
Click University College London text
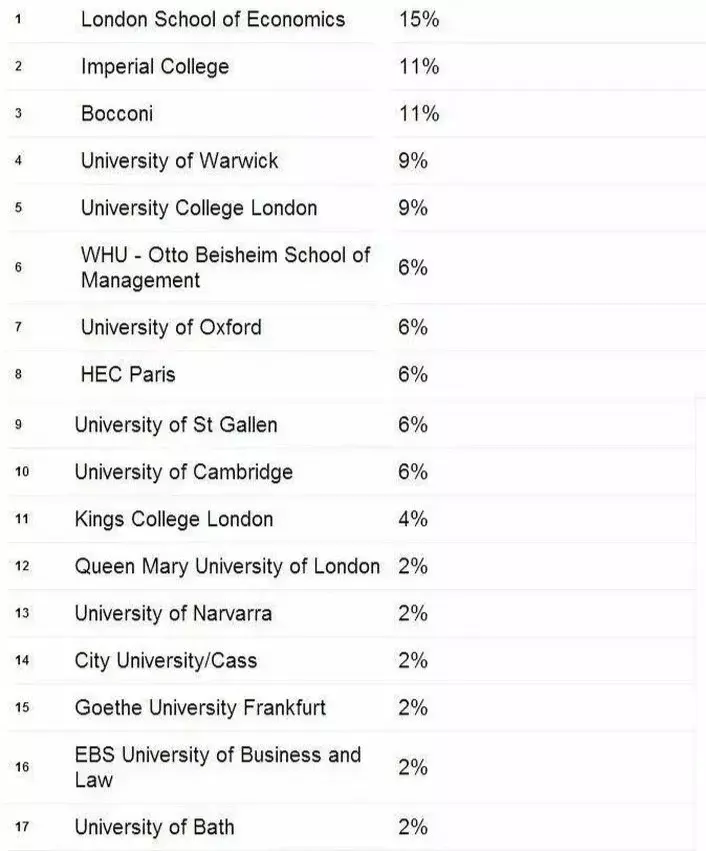[198, 208]
